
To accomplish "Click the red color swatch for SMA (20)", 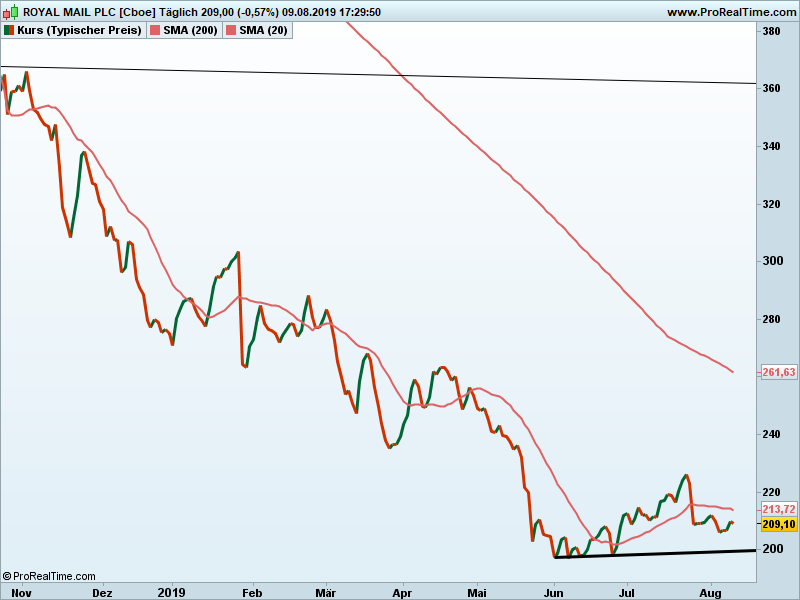I will coord(231,31).
